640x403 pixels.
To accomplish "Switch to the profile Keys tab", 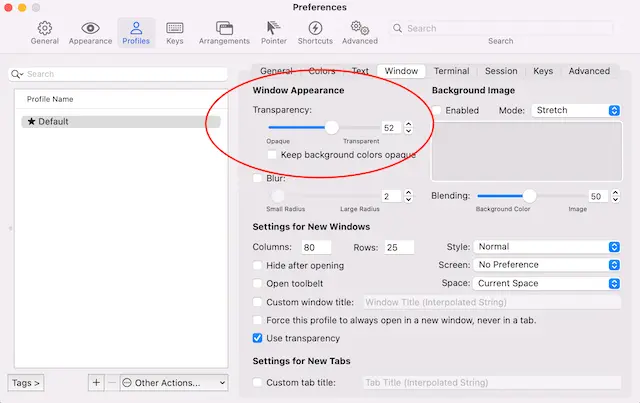I will tap(543, 71).
